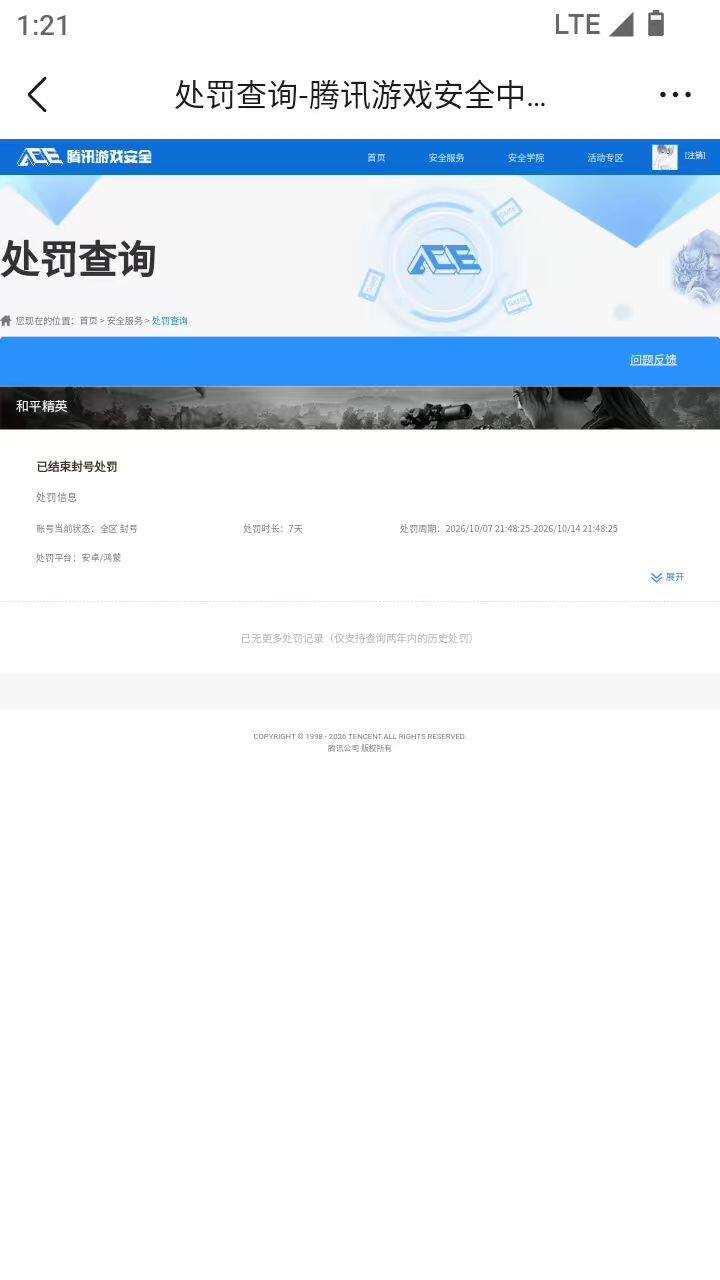The height and width of the screenshot is (1280, 720).
Task: Click the 处罚周期 date range text
Action: point(508,528)
